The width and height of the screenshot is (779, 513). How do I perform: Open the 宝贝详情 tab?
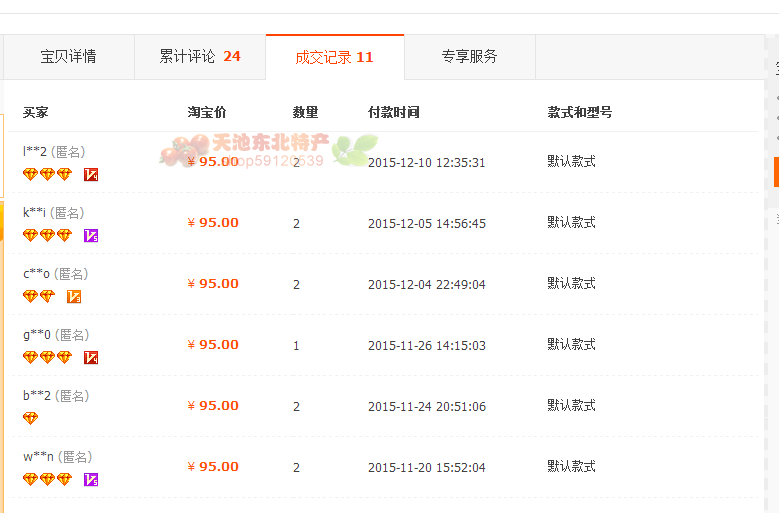(x=68, y=57)
